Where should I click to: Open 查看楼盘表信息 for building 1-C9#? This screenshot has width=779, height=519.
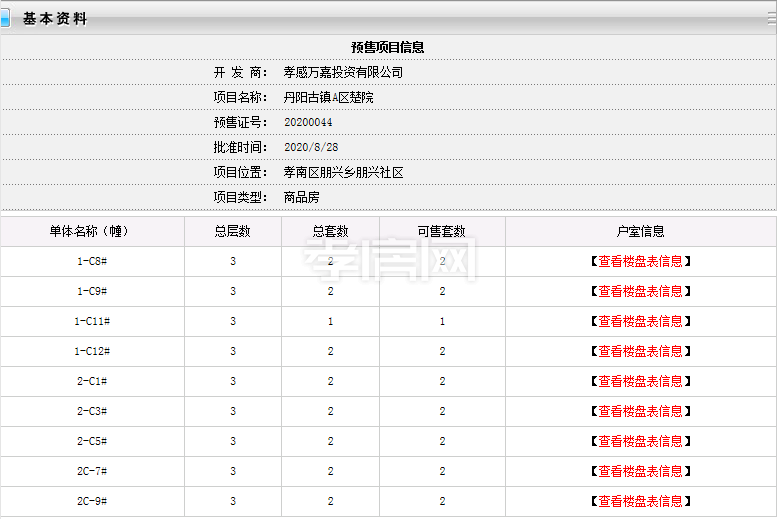click(x=640, y=292)
